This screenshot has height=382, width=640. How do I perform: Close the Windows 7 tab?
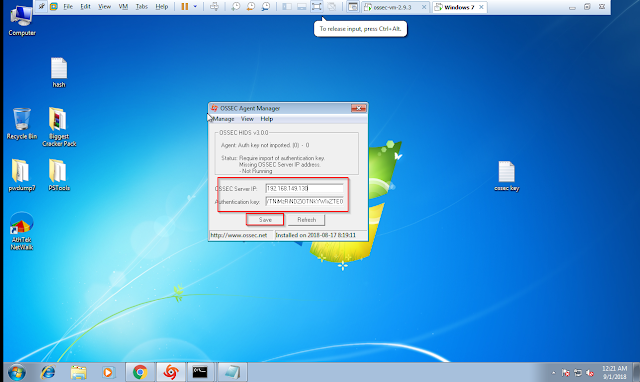[x=481, y=7]
